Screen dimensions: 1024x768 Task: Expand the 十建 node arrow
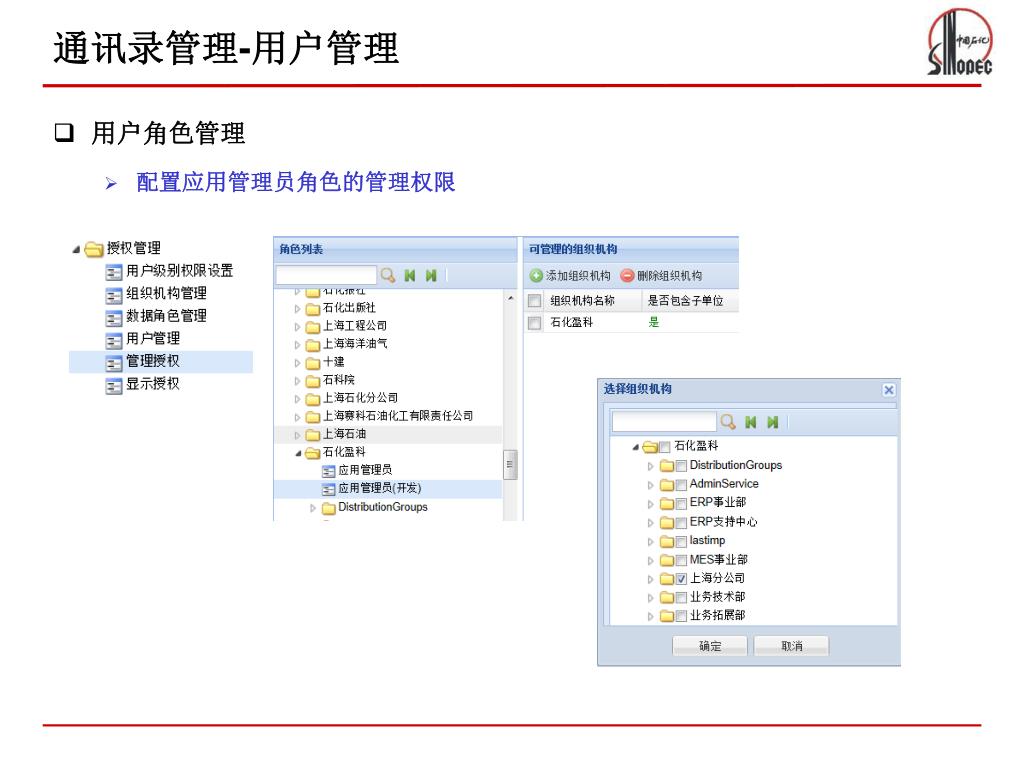point(297,363)
